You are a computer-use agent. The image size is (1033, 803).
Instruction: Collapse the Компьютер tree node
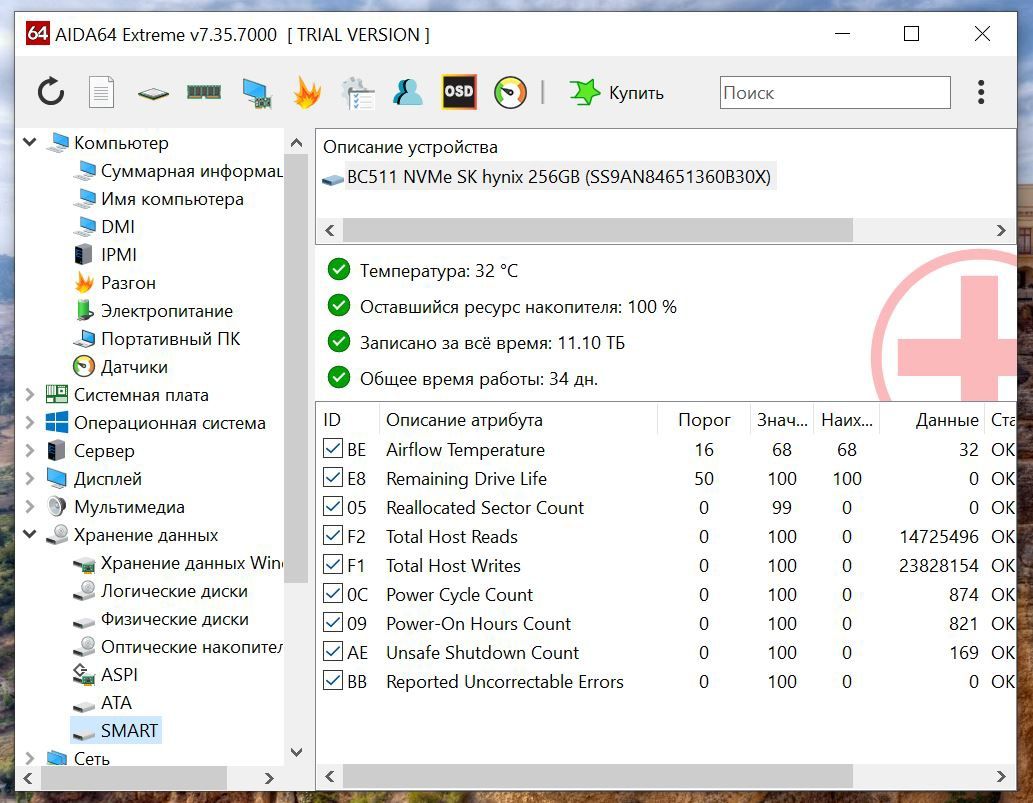30,142
